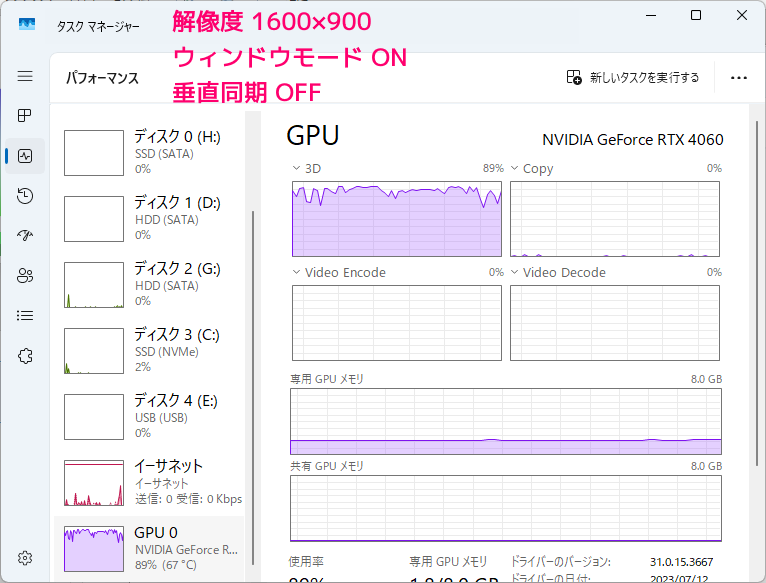Click the 送信: 0 受信: 0 Kbps text

point(189,499)
